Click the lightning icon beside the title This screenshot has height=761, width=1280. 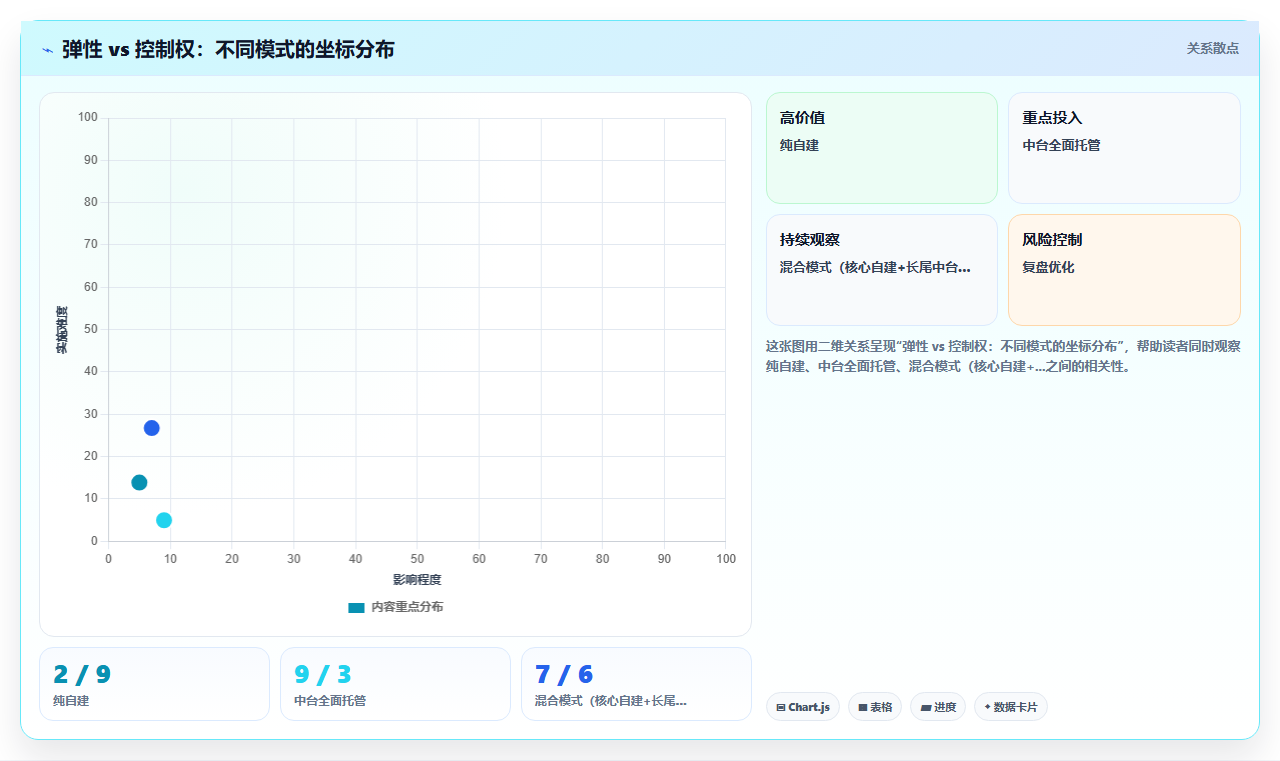coord(47,49)
